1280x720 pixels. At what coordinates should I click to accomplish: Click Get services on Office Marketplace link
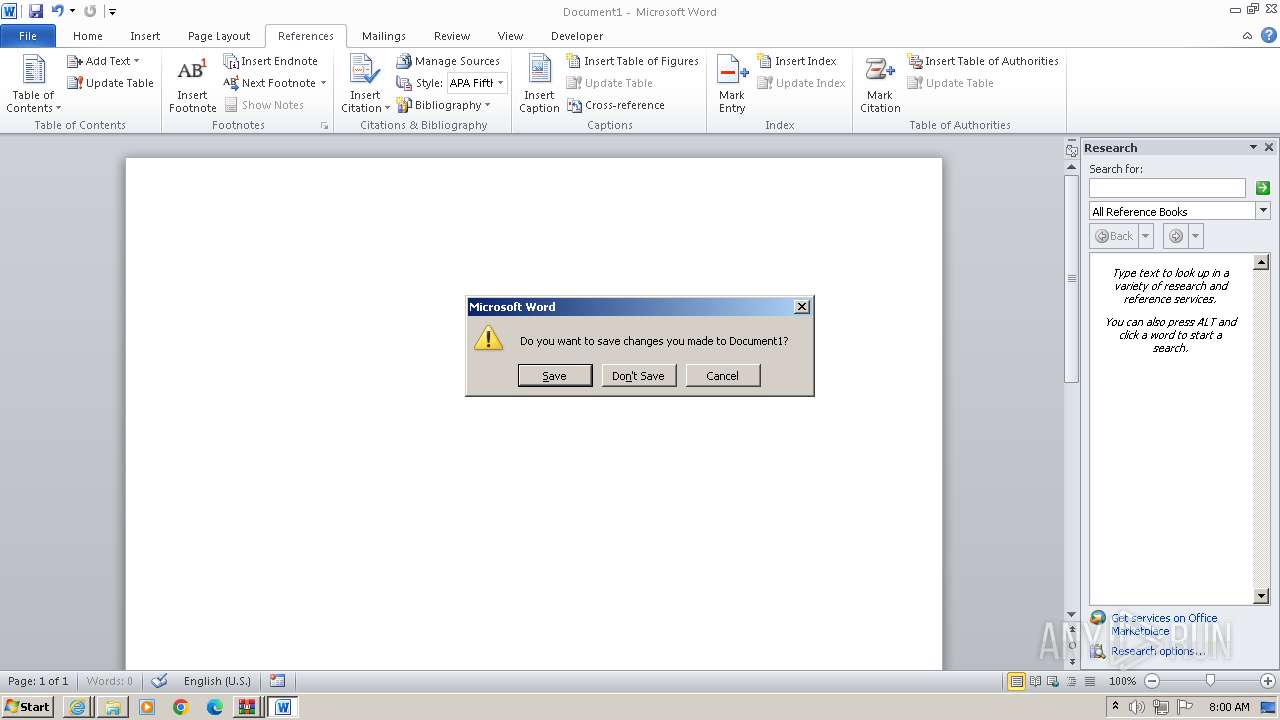tap(1164, 624)
